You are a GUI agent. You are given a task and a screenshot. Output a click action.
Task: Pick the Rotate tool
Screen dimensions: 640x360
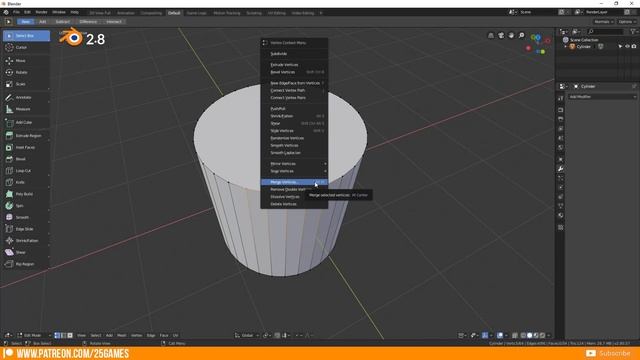[x=27, y=72]
